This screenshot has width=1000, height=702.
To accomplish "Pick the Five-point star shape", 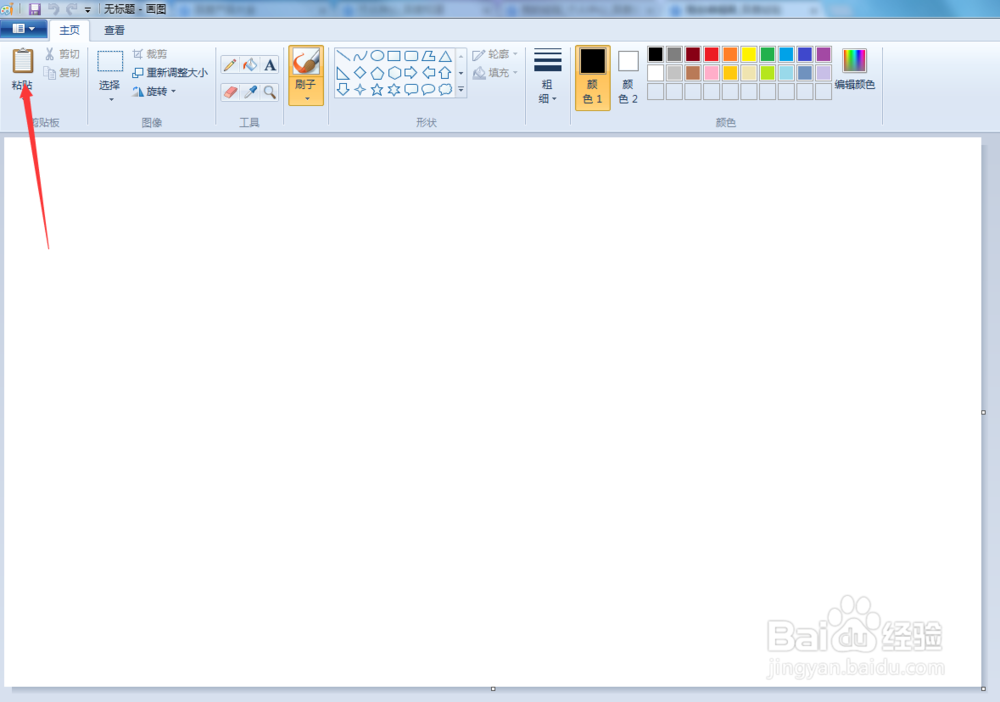I will (377, 89).
